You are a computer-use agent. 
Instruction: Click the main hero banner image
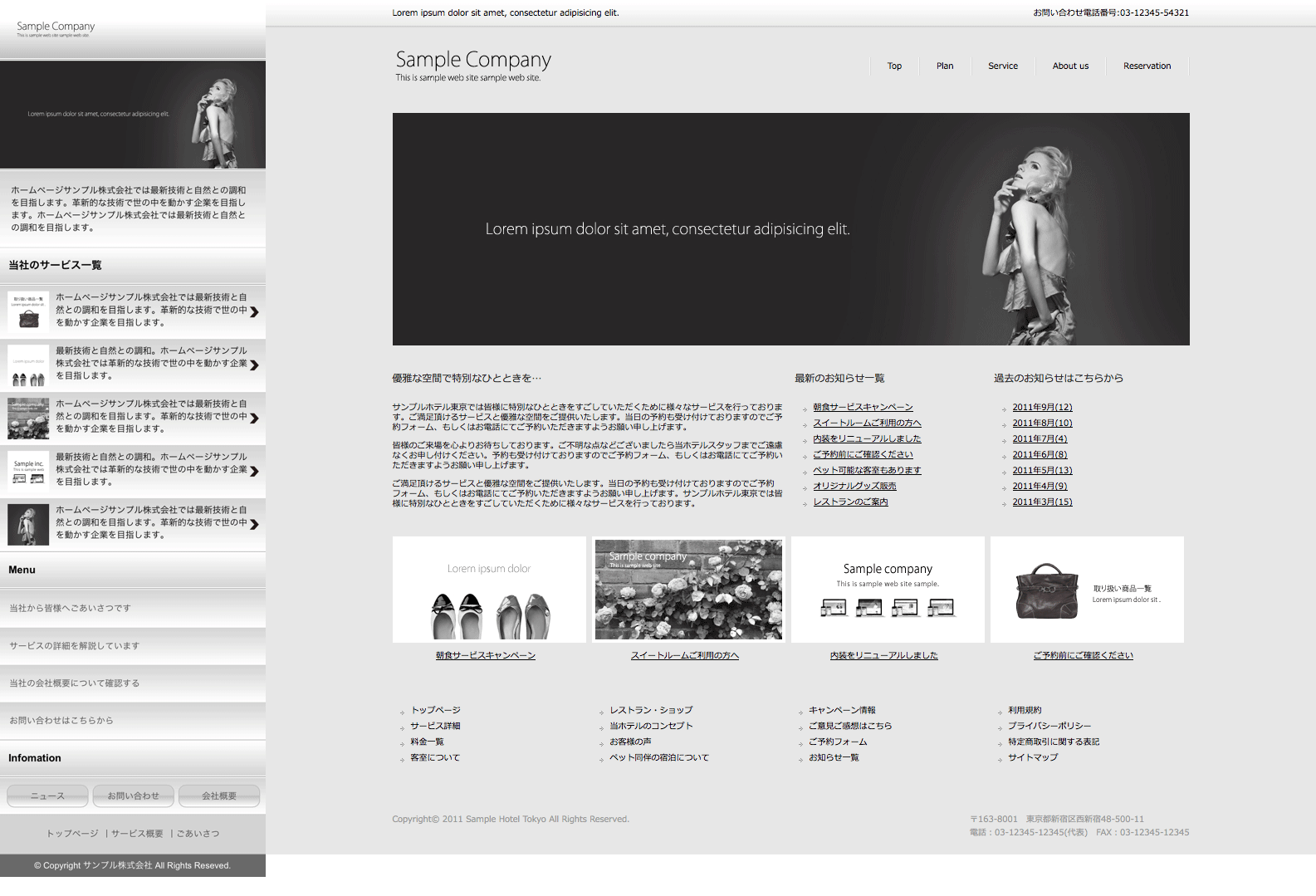(790, 229)
